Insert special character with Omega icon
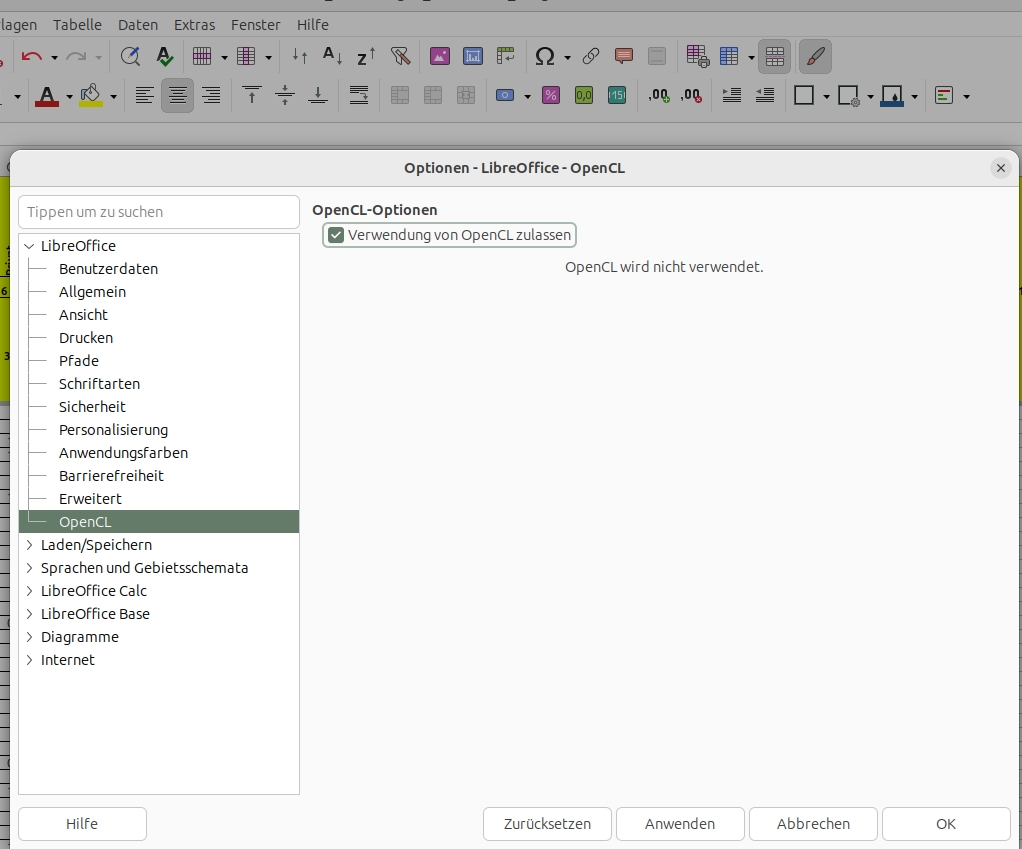The height and width of the screenshot is (849, 1022). point(545,56)
